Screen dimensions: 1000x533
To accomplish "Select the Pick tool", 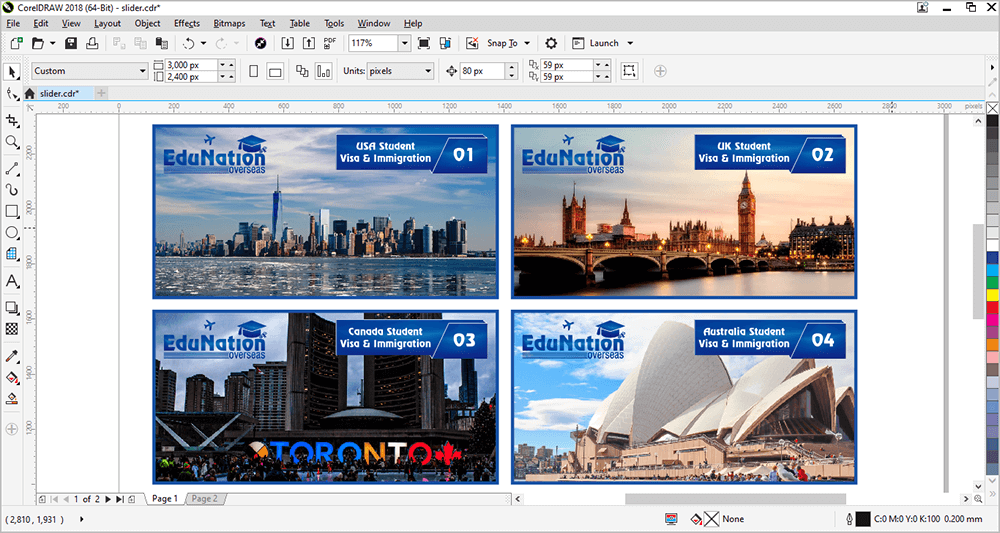I will pos(11,71).
